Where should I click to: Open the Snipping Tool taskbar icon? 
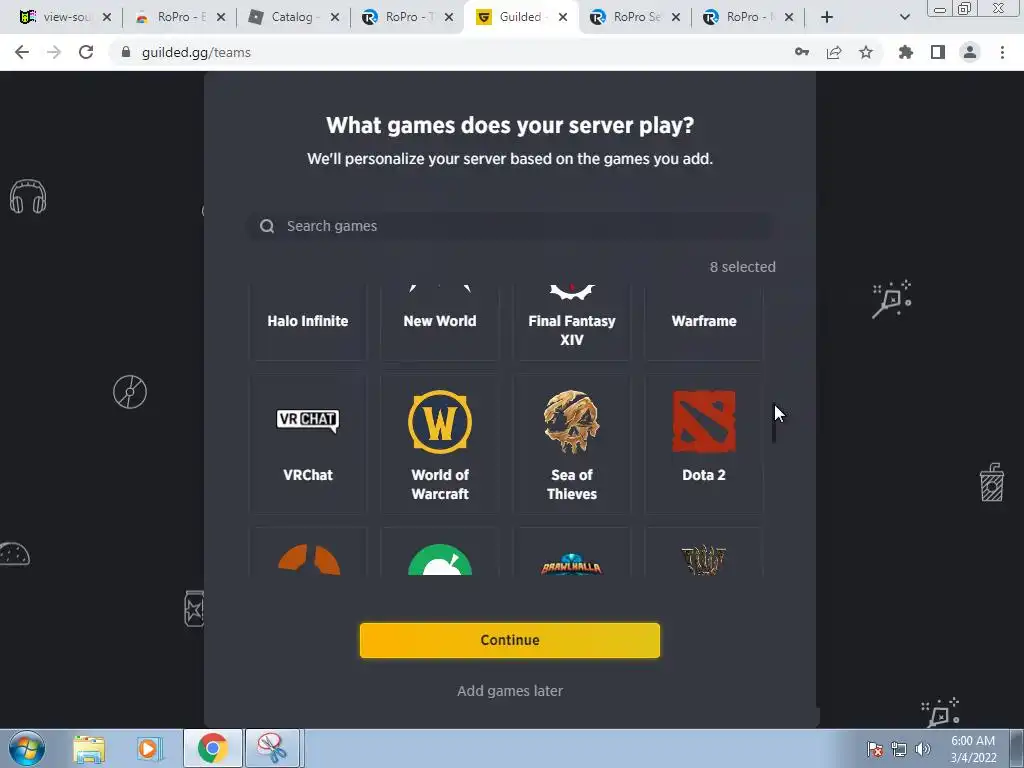click(x=272, y=748)
